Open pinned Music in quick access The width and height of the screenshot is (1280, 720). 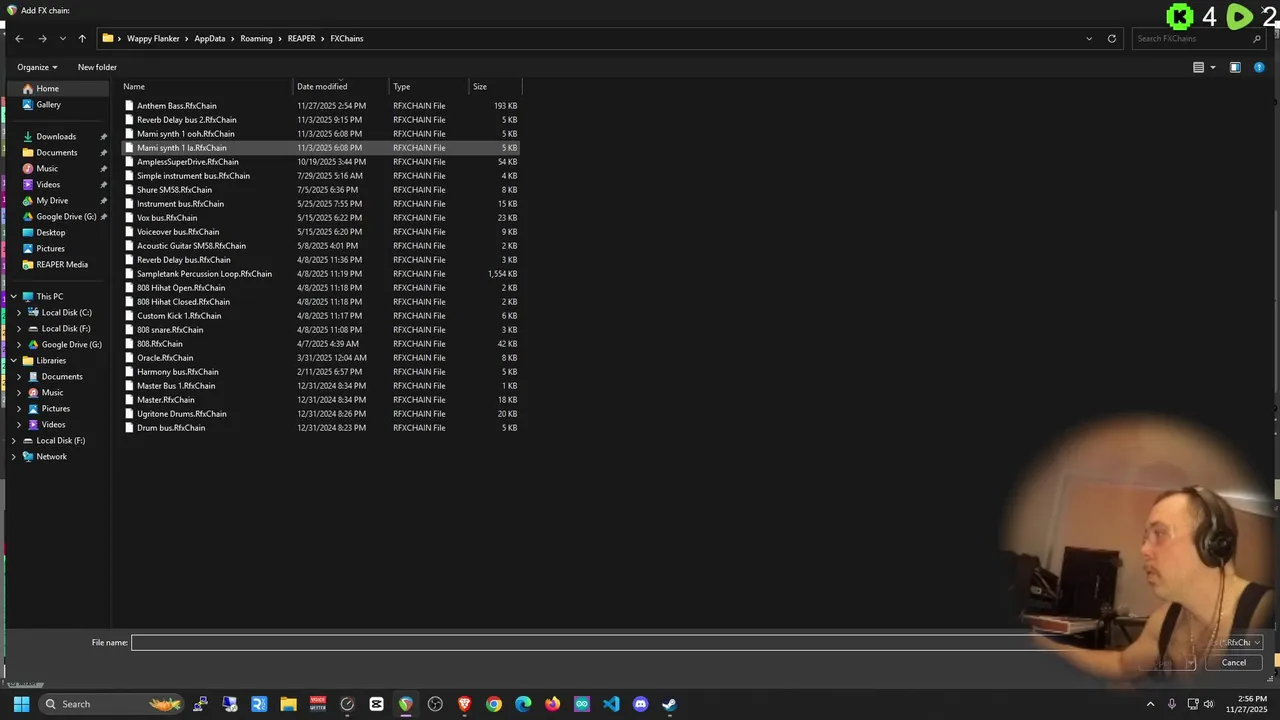[x=47, y=168]
